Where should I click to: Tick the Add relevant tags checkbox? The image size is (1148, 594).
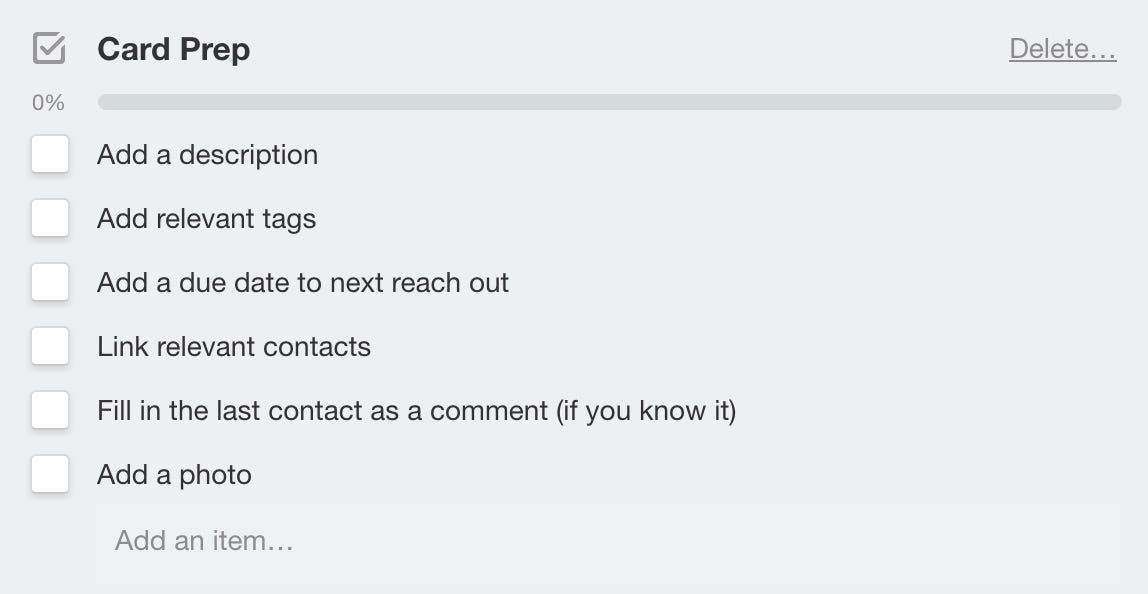50,218
